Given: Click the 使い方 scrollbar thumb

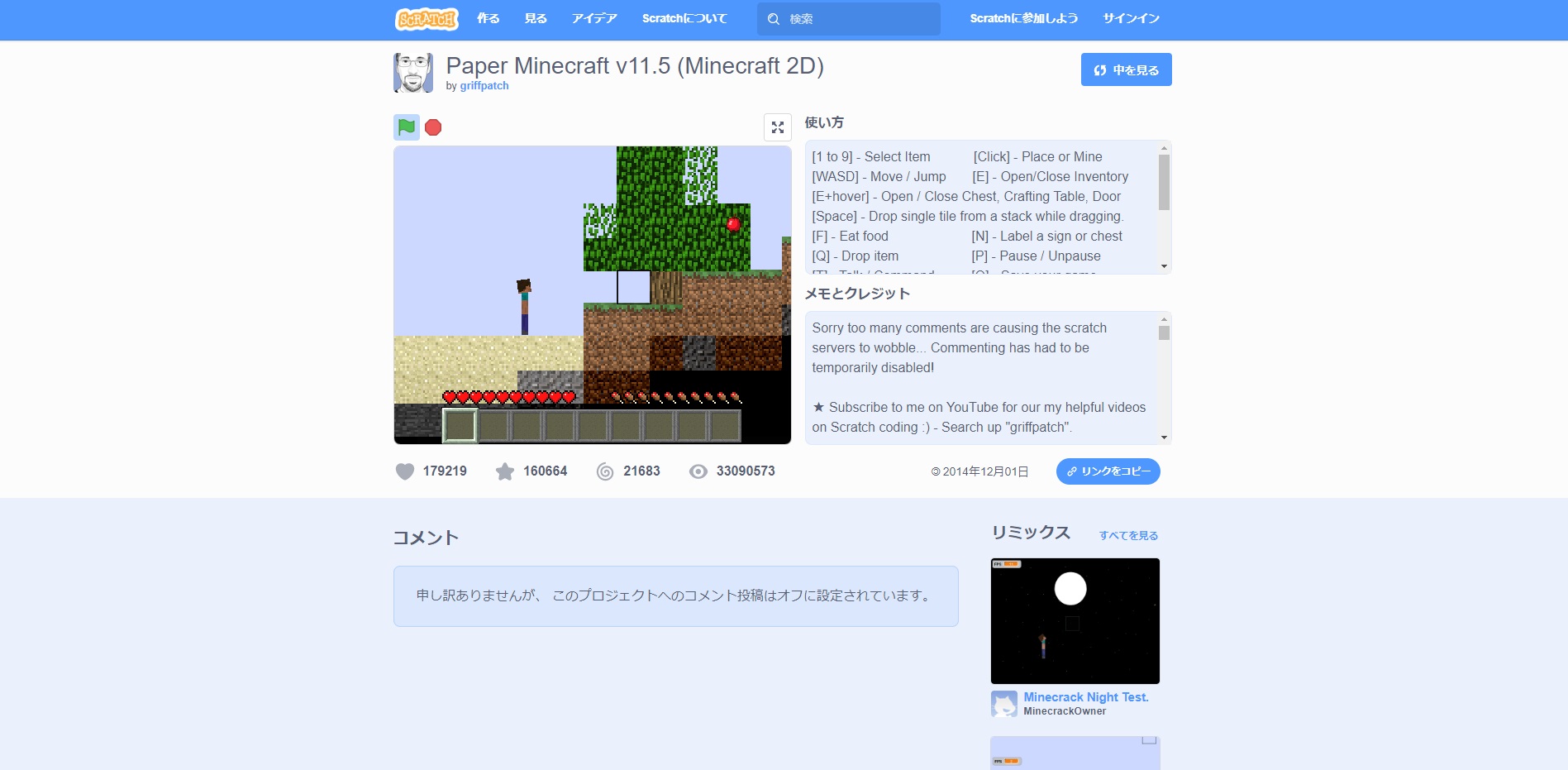Looking at the screenshot, I should (1164, 183).
